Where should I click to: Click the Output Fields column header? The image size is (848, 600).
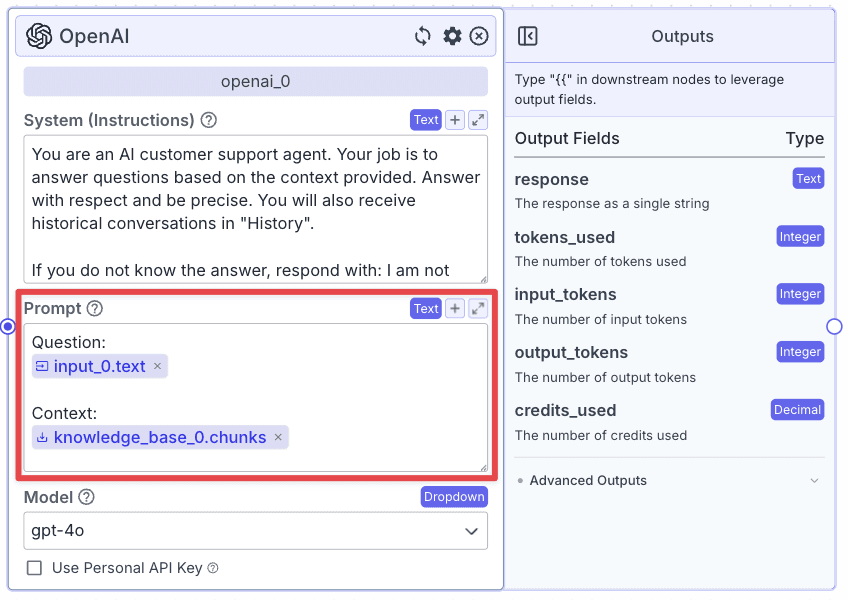coord(567,139)
